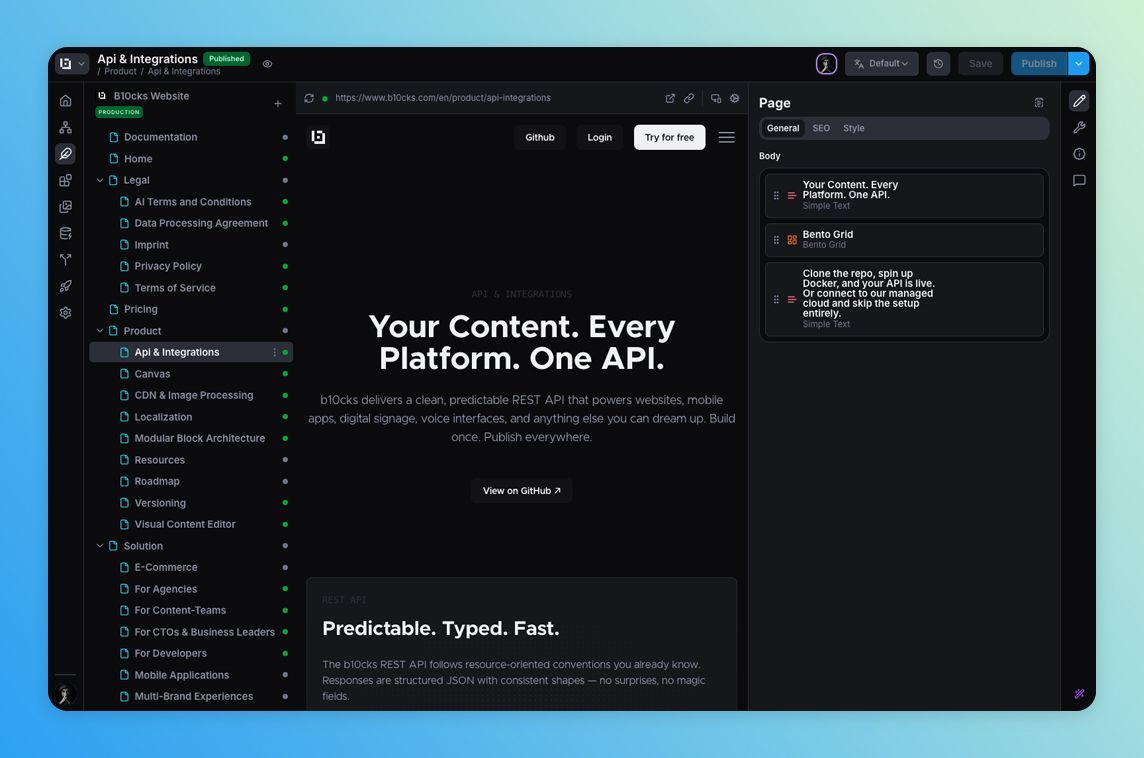Image resolution: width=1144 pixels, height=758 pixels.
Task: Open the workspace logo dropdown
Action: (72, 63)
